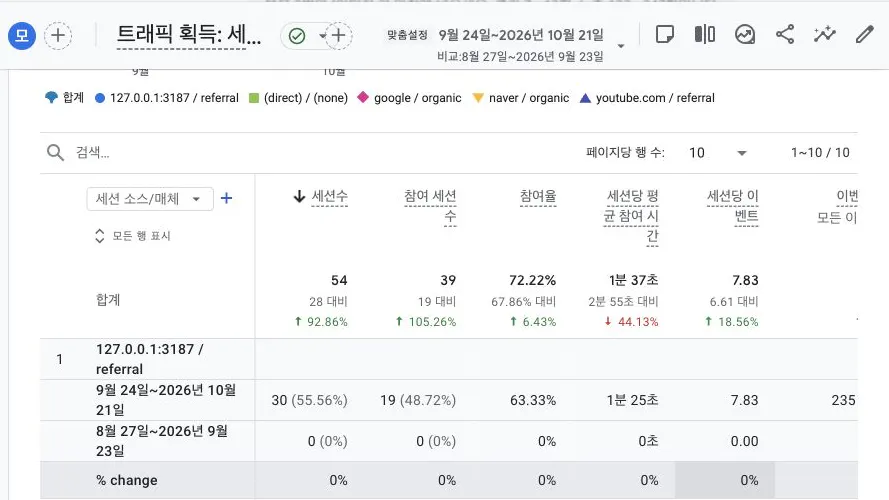
Task: Click the sort arrow next to 세션수
Action: click(x=299, y=196)
